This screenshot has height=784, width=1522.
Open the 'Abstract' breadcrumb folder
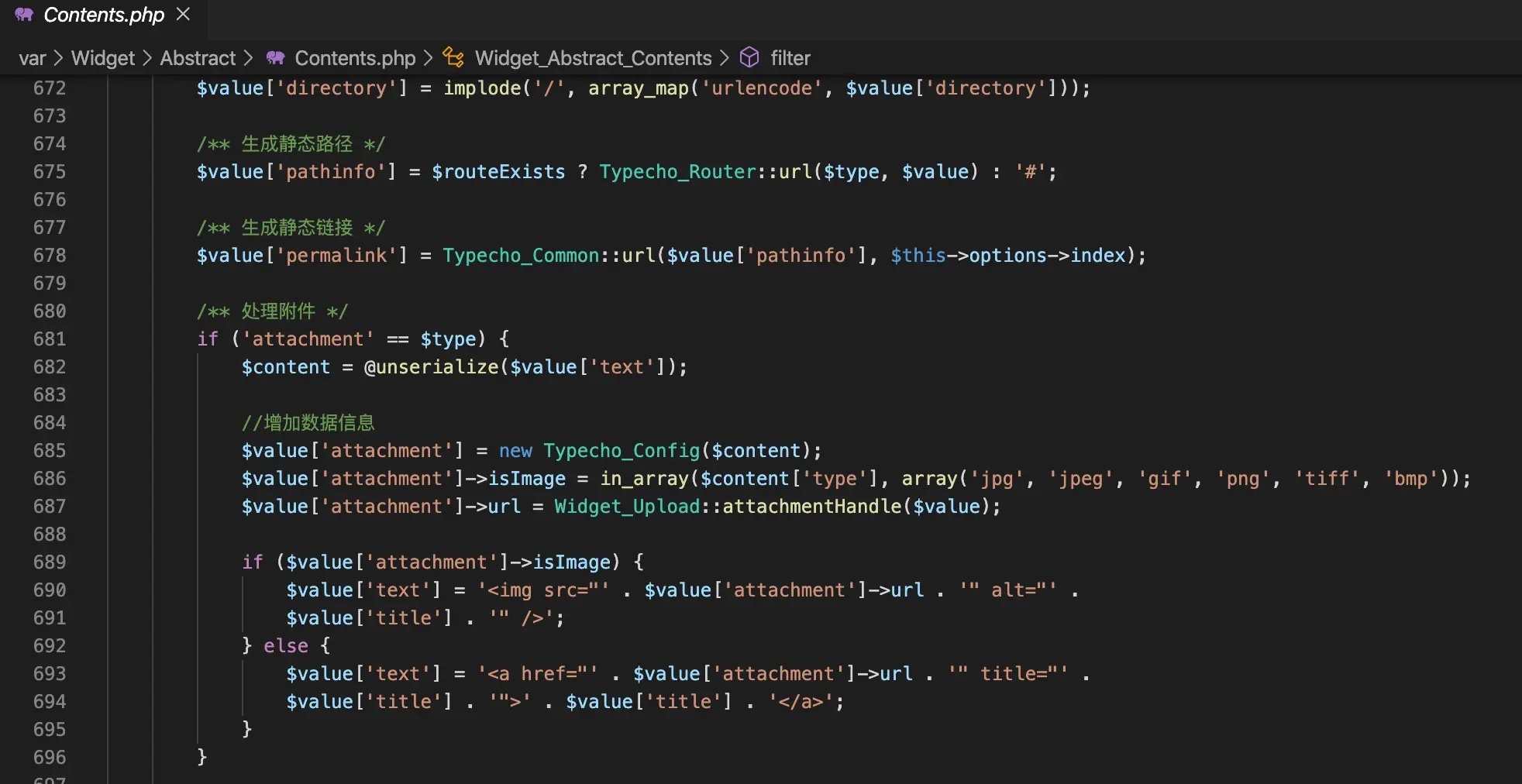[198, 58]
